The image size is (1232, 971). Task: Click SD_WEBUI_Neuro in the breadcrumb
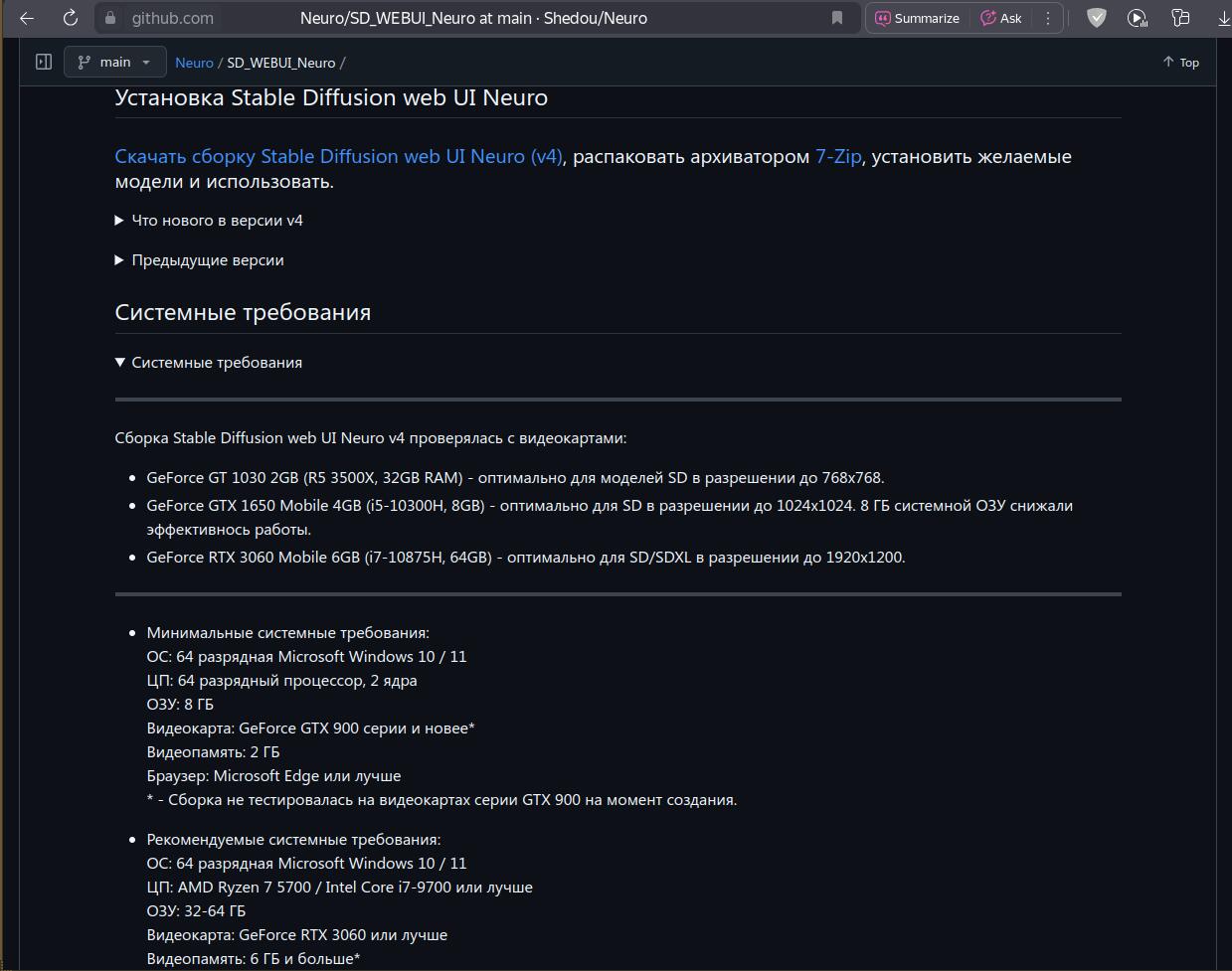click(x=281, y=63)
